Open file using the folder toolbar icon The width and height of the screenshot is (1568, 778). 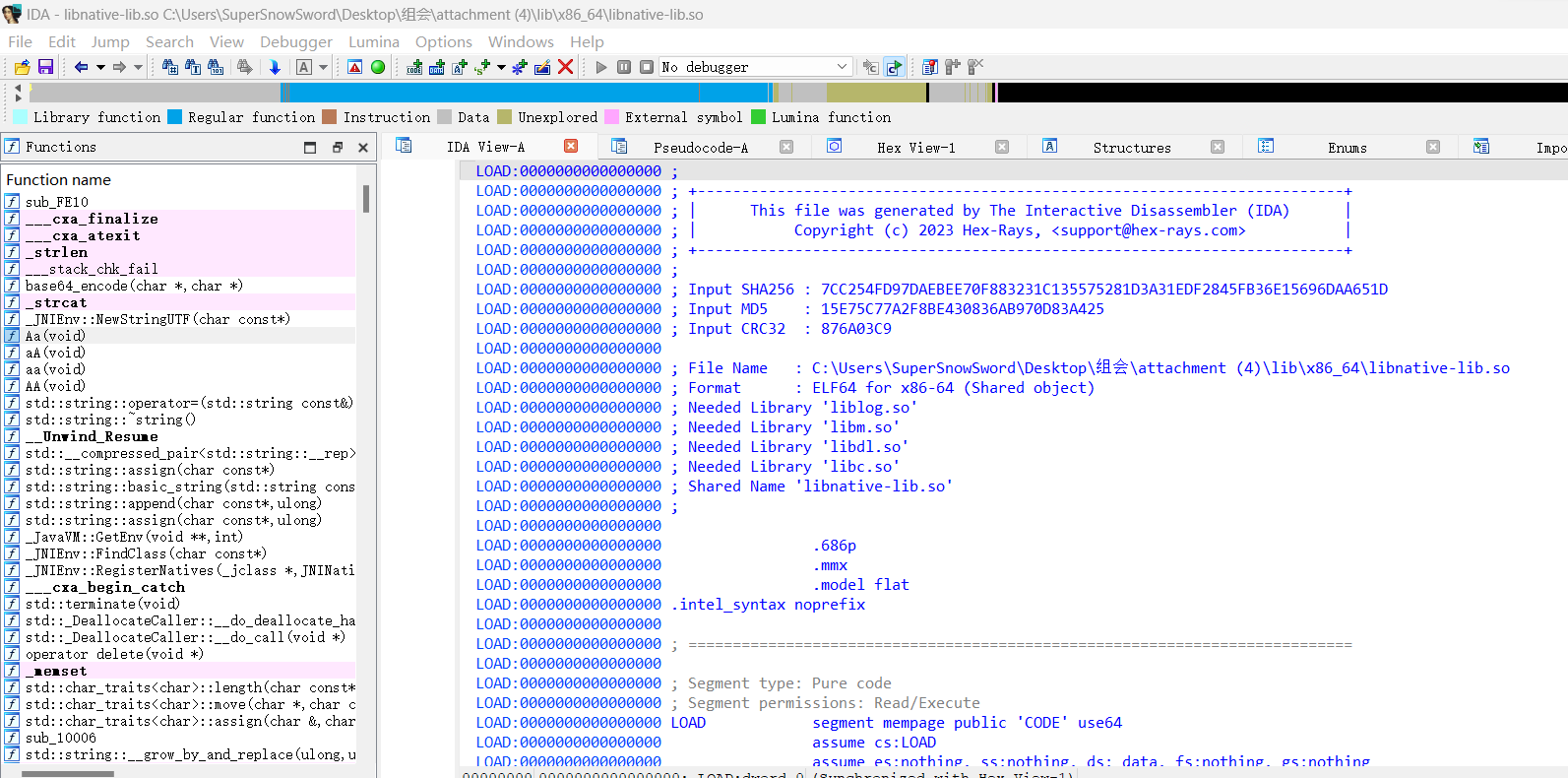pyautogui.click(x=22, y=67)
